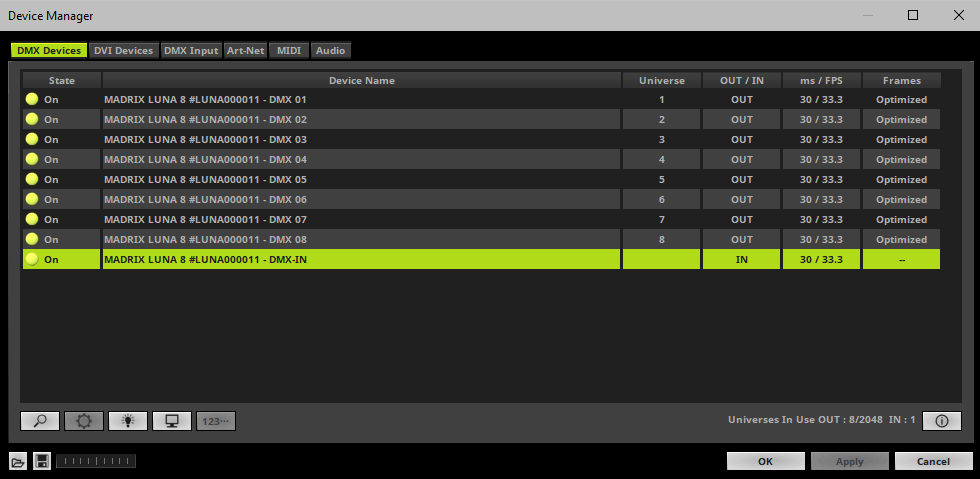Toggle state light for DMX 08 row

coord(32,240)
